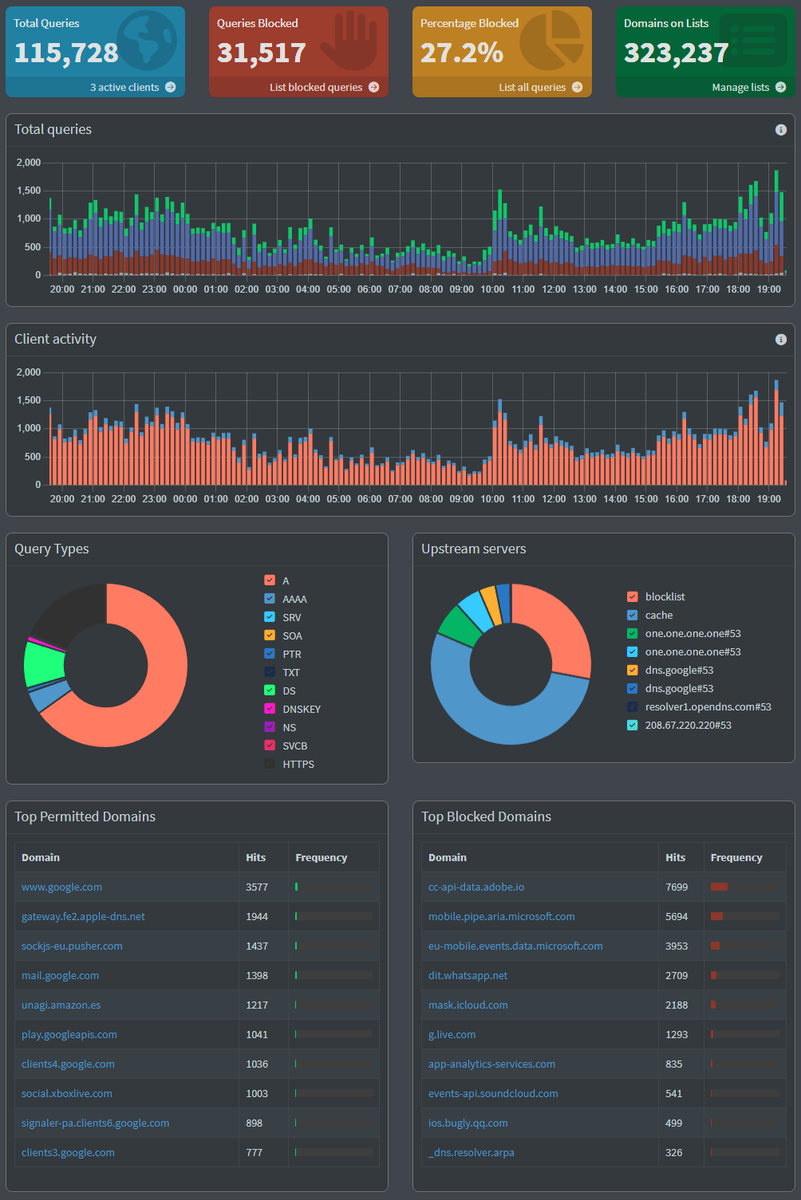Toggle the orange dns.google#53 checkbox
801x1200 pixels.
click(632, 670)
